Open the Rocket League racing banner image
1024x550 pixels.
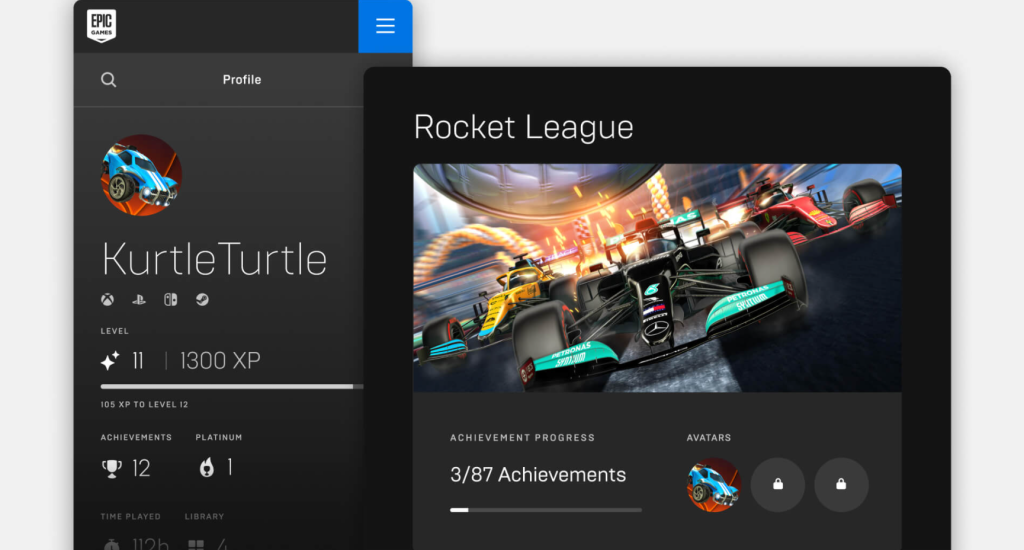click(x=658, y=278)
